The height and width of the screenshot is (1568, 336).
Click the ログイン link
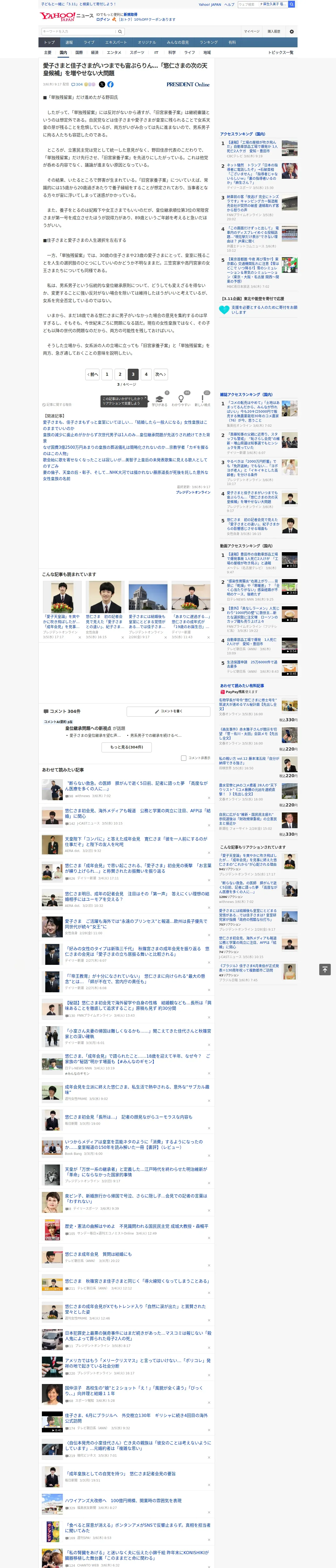point(103,20)
